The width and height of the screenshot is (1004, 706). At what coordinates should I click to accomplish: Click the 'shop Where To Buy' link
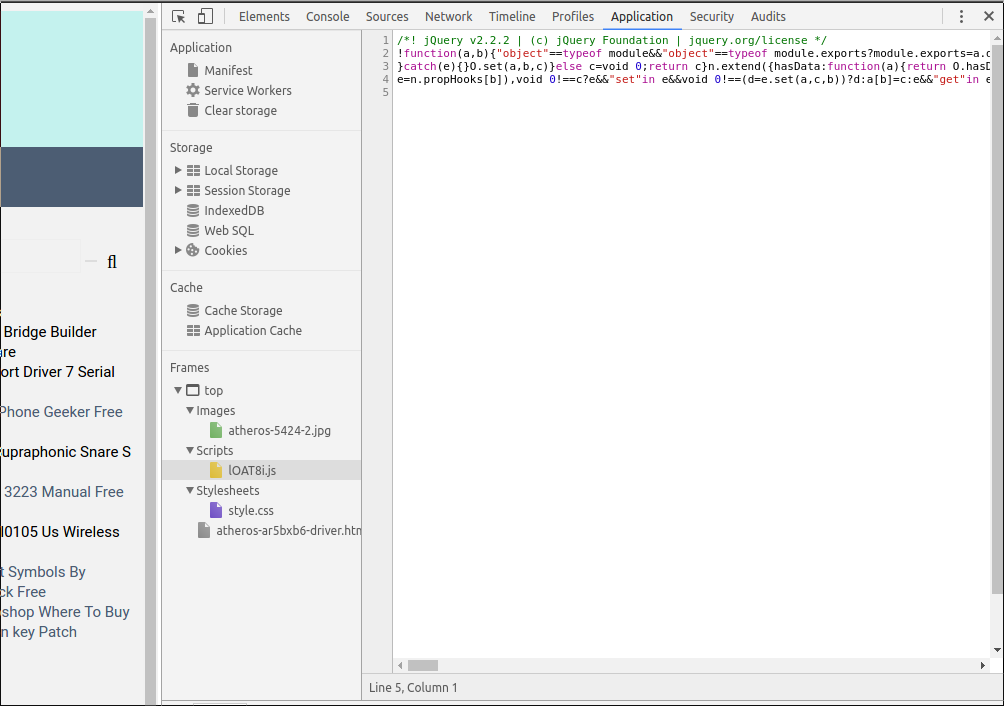pyautogui.click(x=65, y=612)
